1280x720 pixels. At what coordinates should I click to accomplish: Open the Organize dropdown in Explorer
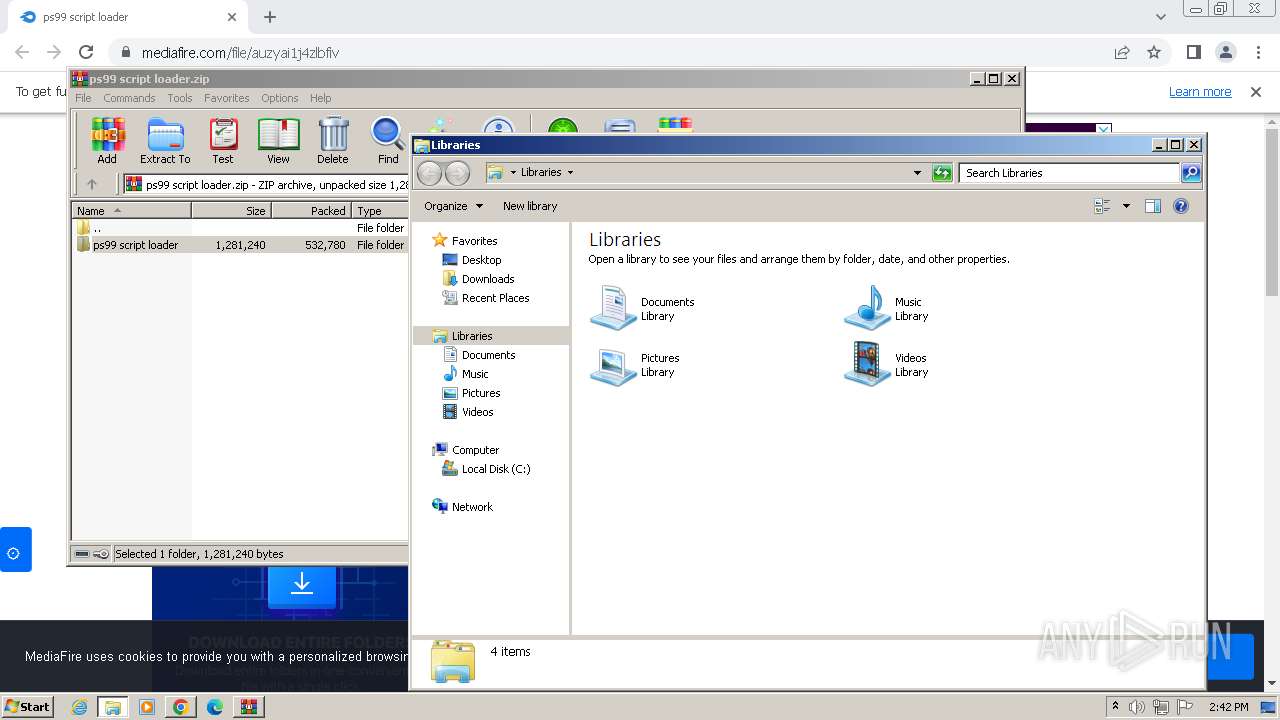pyautogui.click(x=453, y=206)
